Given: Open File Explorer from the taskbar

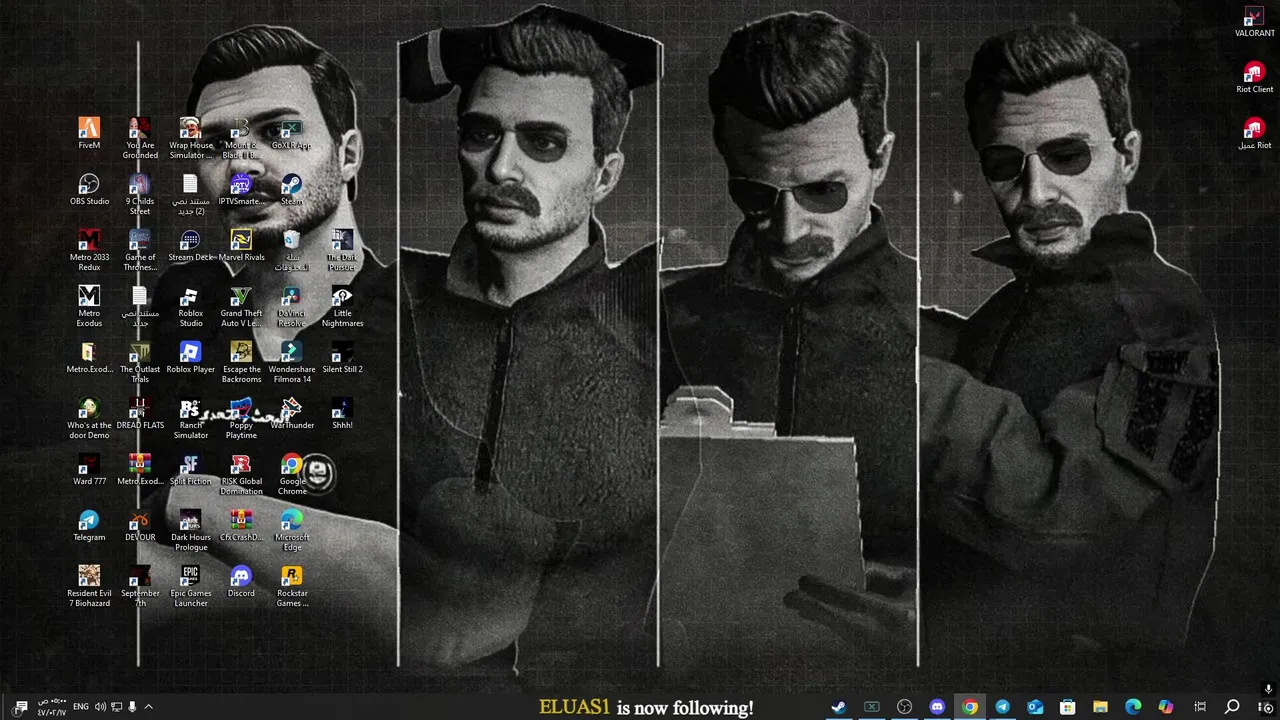Looking at the screenshot, I should click(x=1100, y=707).
